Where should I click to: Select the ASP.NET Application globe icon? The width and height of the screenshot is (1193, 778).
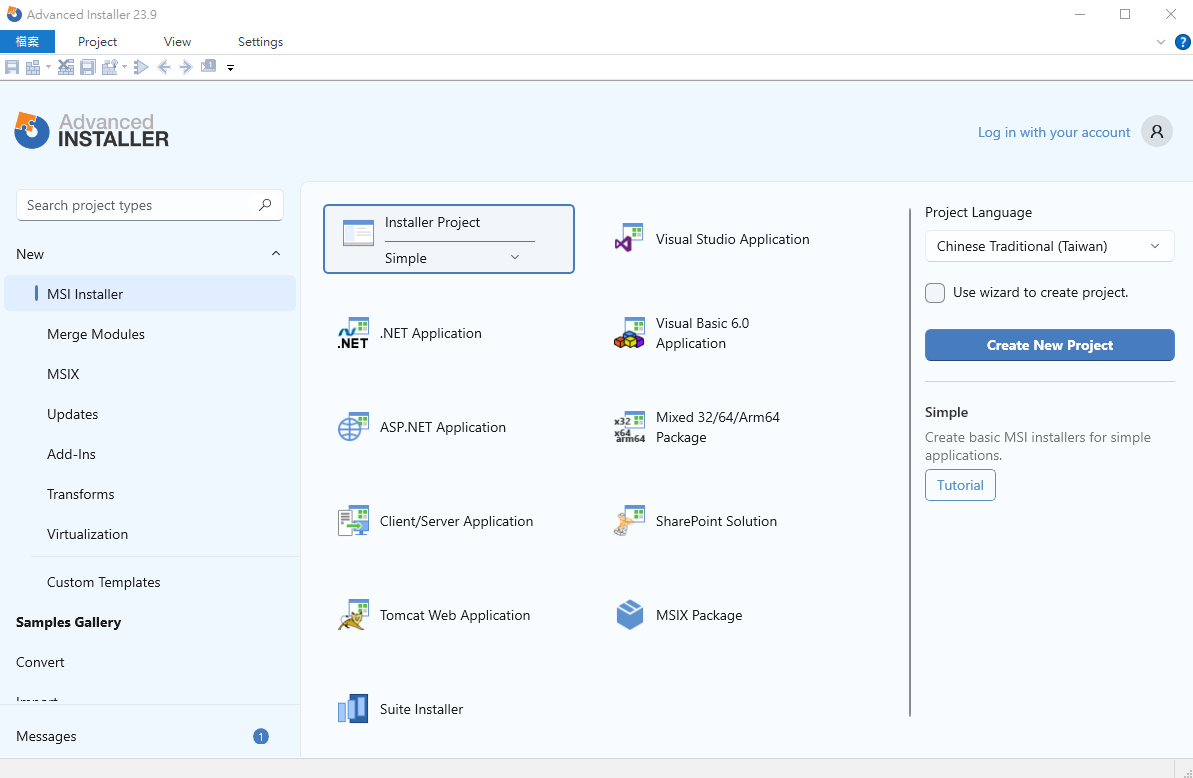353,427
